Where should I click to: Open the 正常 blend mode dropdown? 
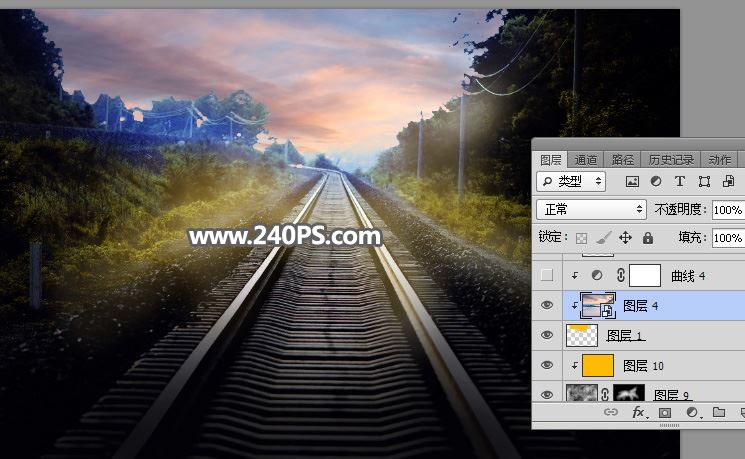coord(591,210)
